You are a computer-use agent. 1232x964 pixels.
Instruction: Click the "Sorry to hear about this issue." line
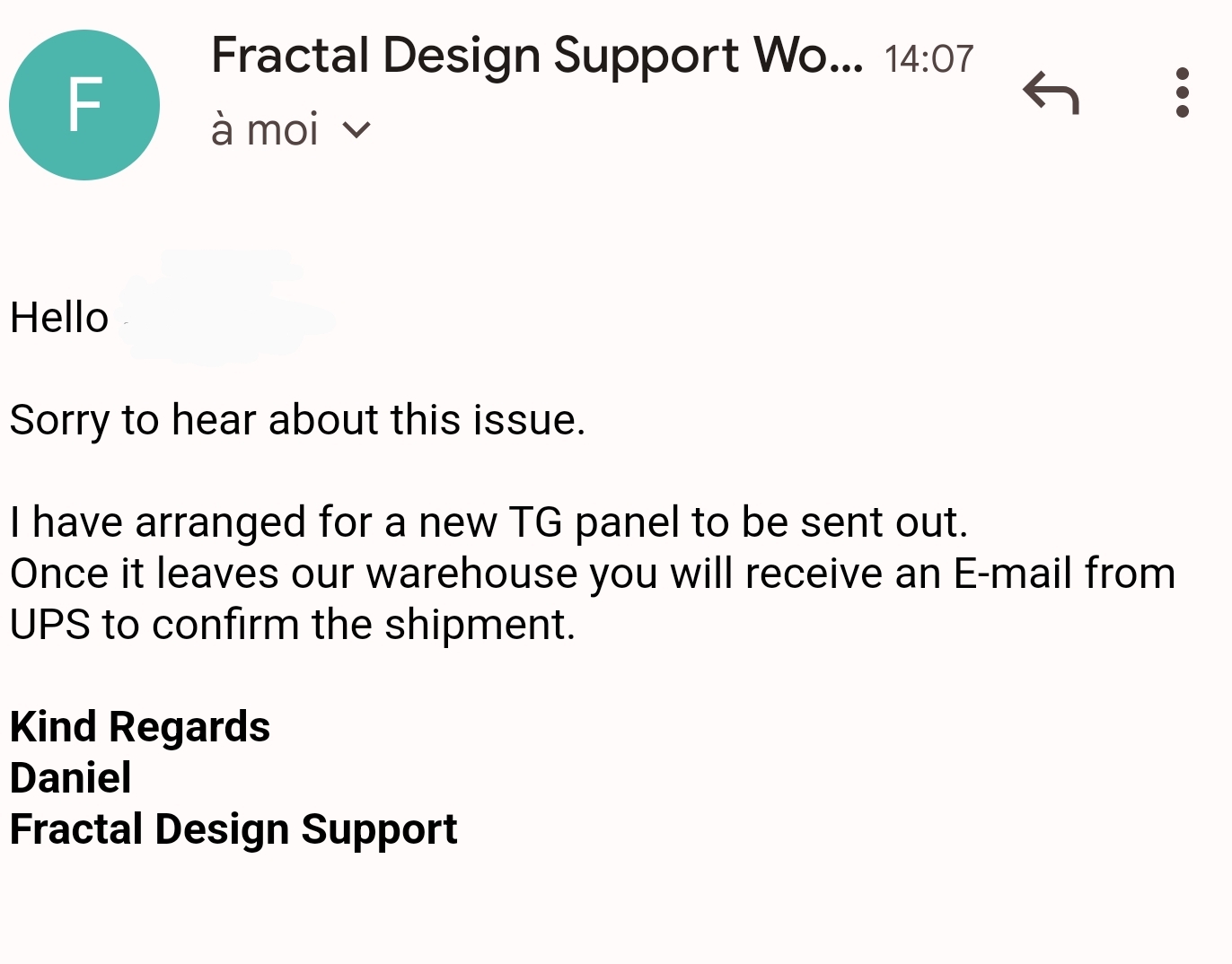[x=297, y=420]
